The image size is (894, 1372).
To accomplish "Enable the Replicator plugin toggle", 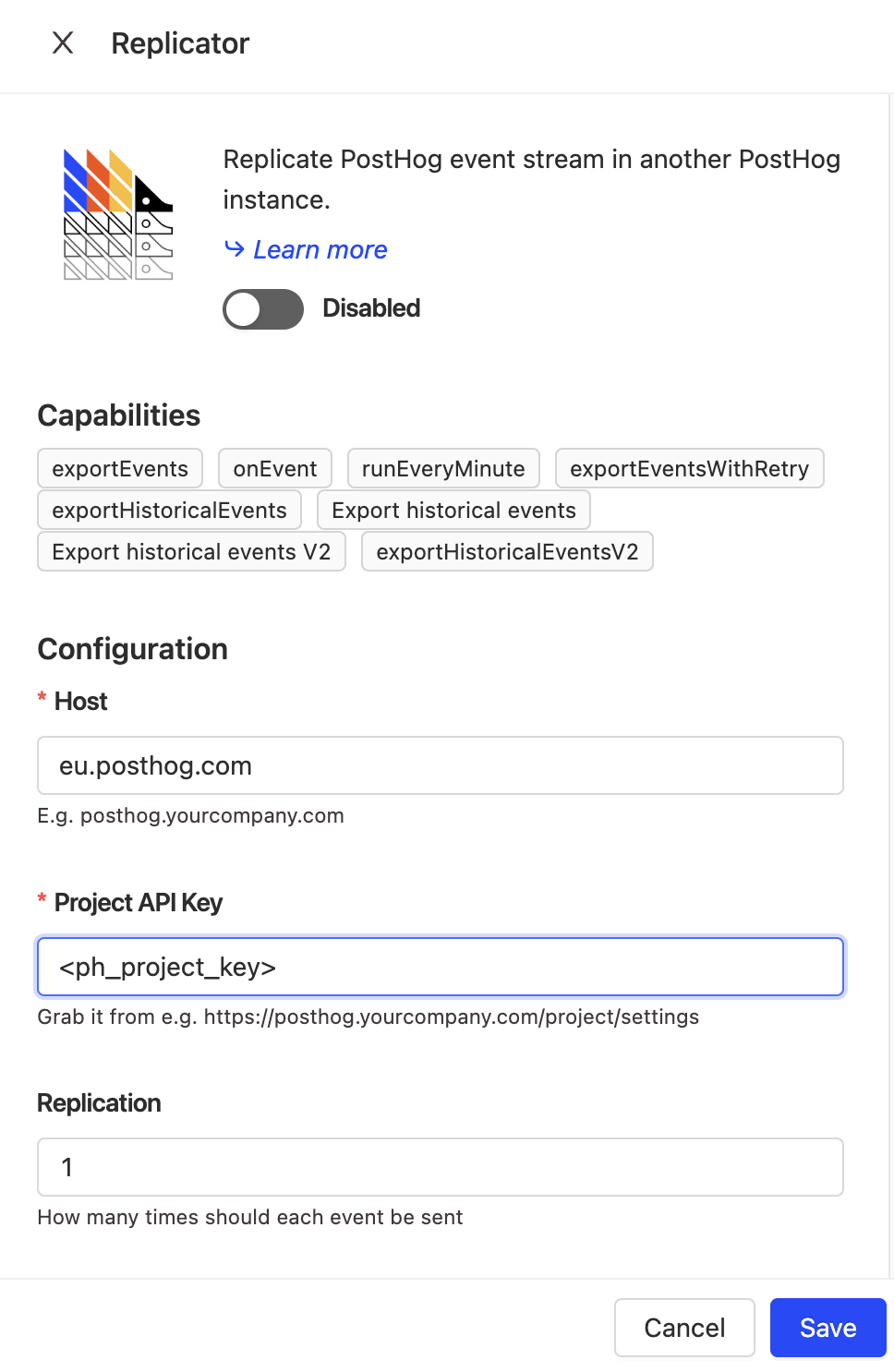I will pyautogui.click(x=262, y=308).
